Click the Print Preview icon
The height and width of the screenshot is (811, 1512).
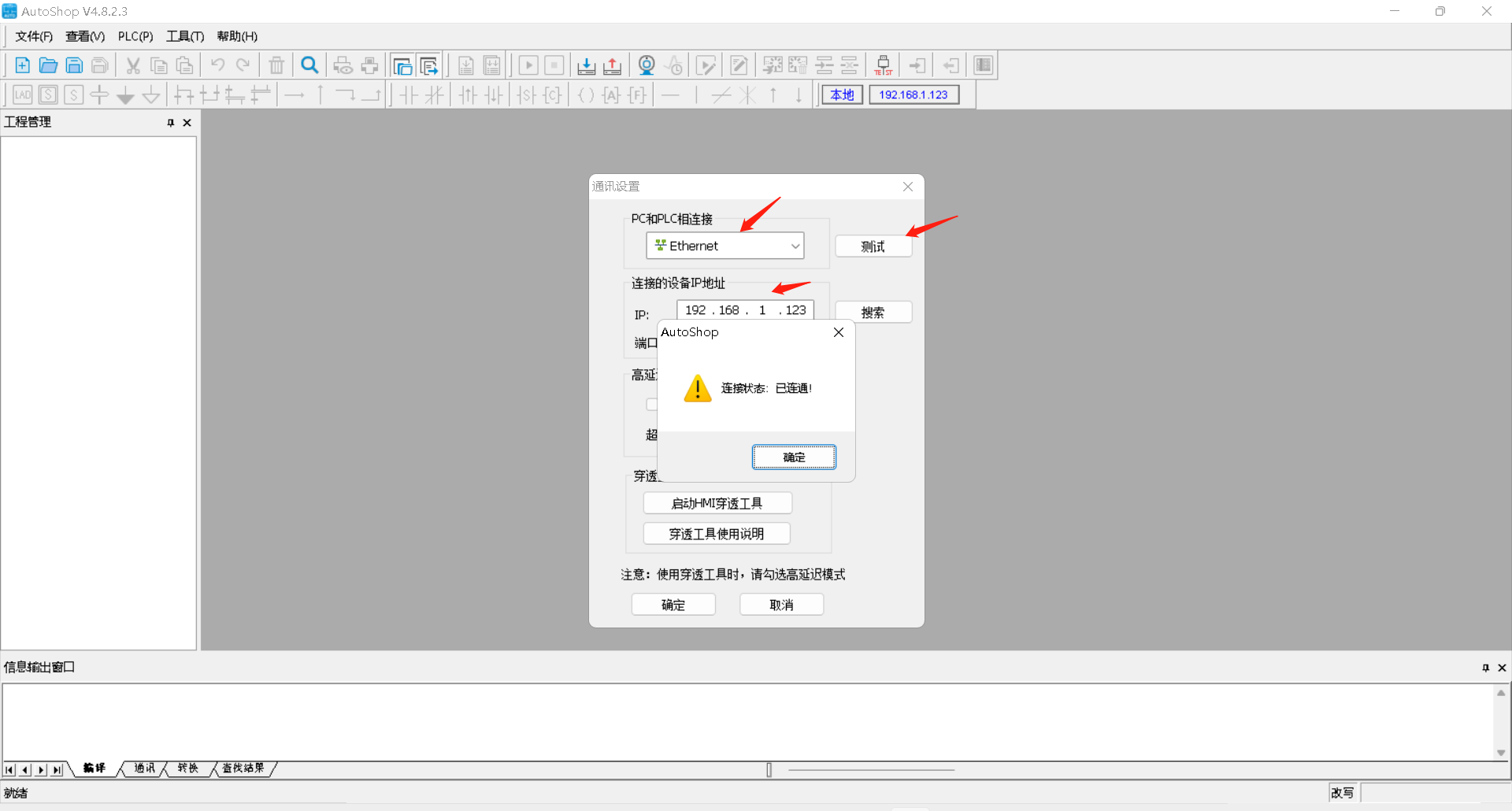pos(343,65)
